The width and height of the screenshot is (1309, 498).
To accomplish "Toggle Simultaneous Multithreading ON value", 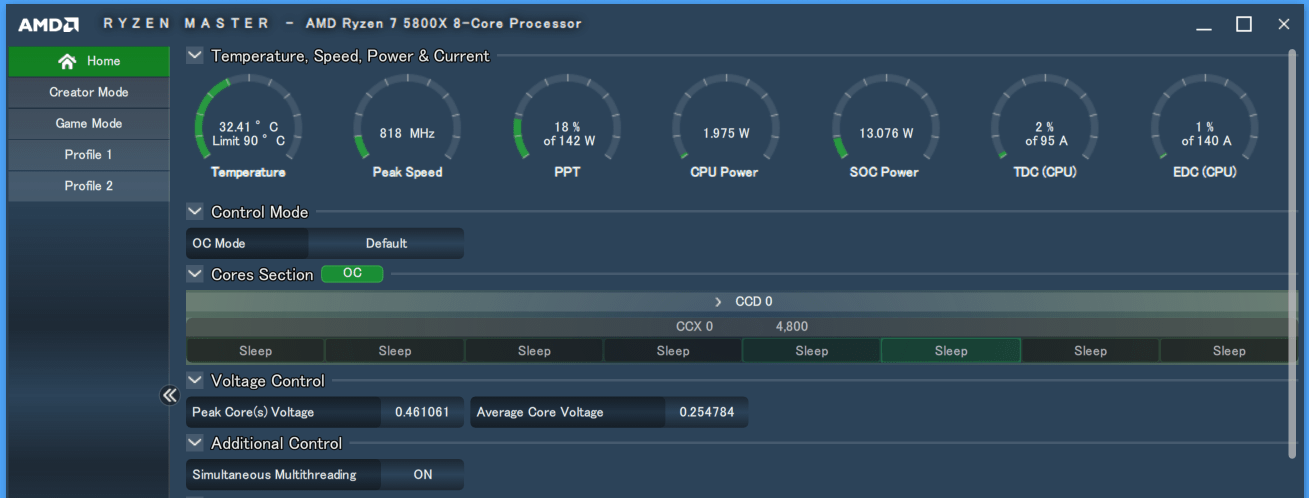I will click(x=423, y=475).
